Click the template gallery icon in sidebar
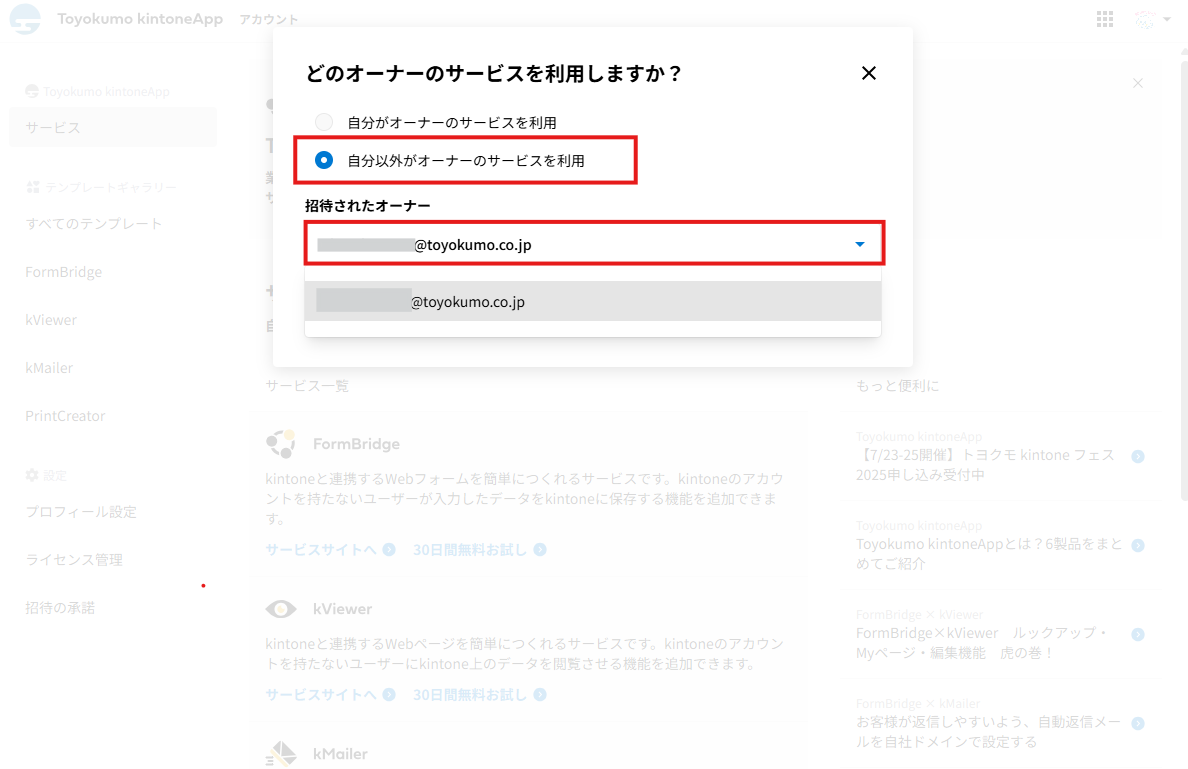This screenshot has width=1188, height=769. 32,187
